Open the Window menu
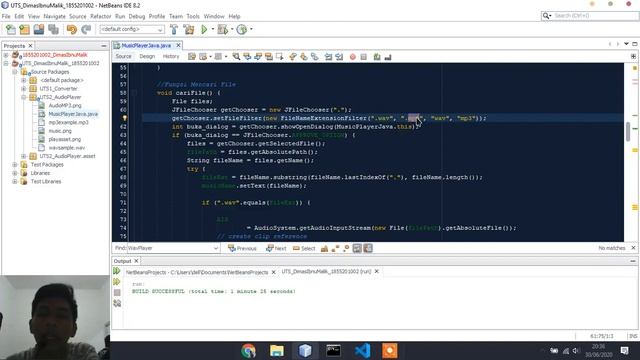The image size is (640, 360). (214, 16)
